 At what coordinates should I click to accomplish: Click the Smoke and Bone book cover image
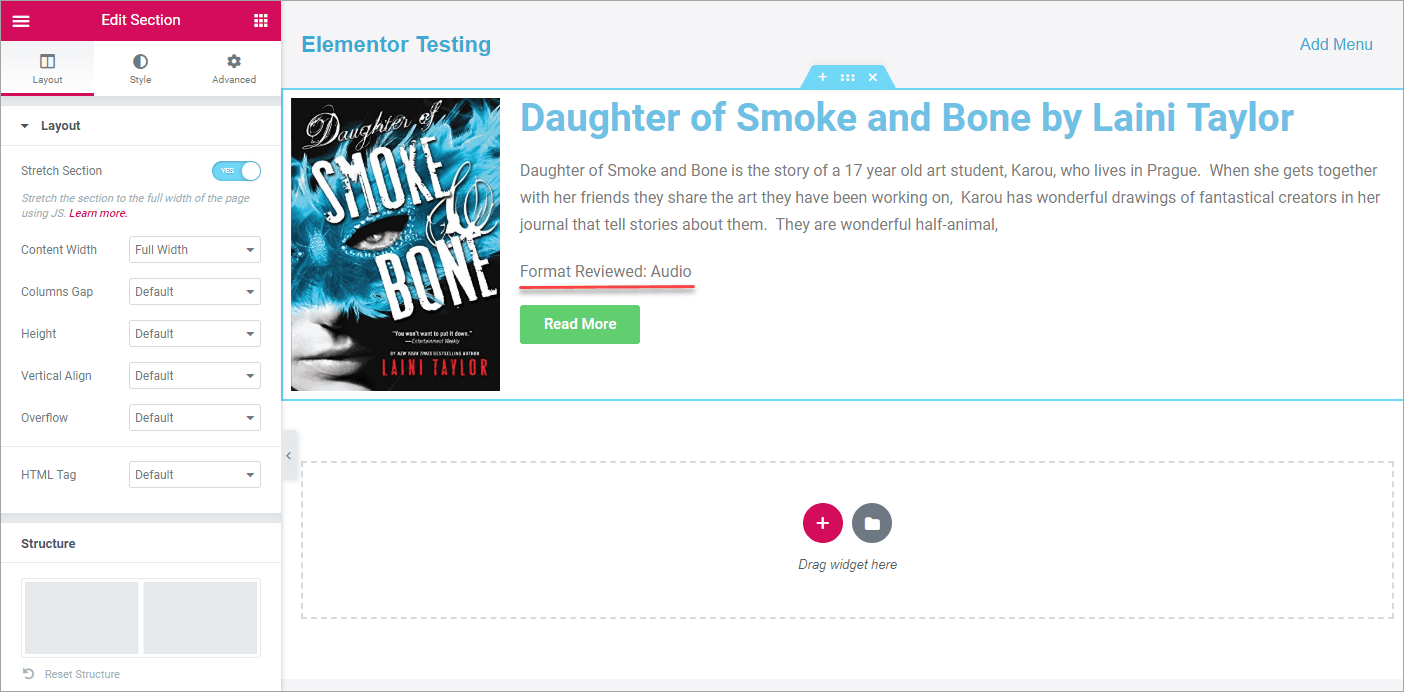[395, 244]
